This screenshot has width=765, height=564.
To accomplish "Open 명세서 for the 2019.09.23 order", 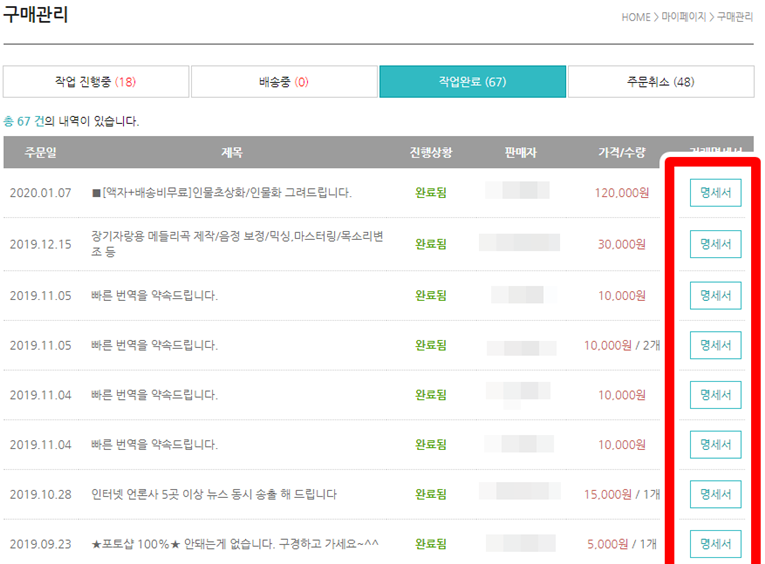I will coord(715,544).
